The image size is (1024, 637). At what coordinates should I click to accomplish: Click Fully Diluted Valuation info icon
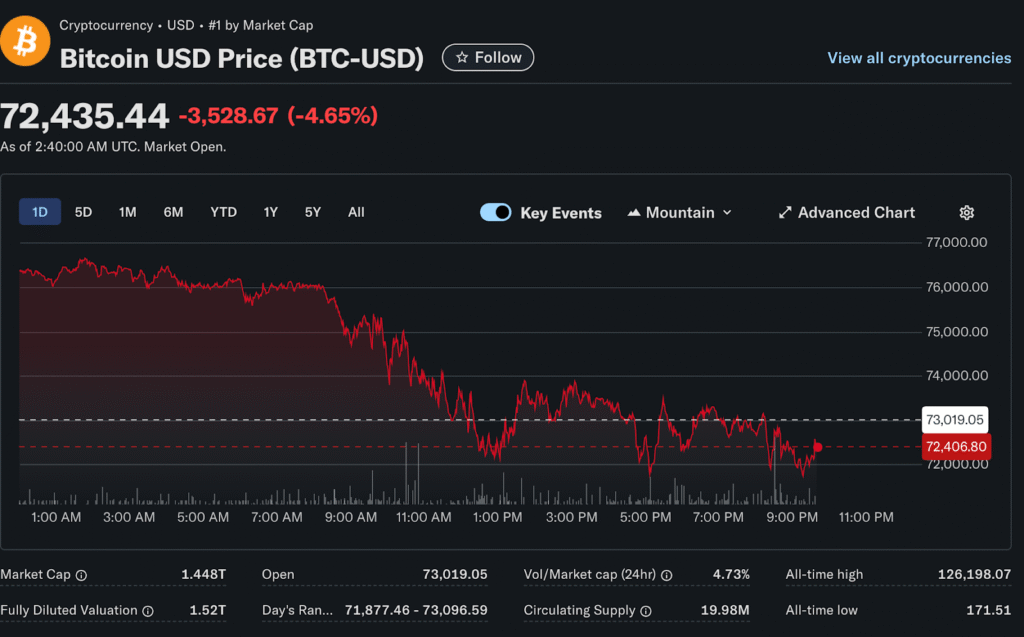147,611
